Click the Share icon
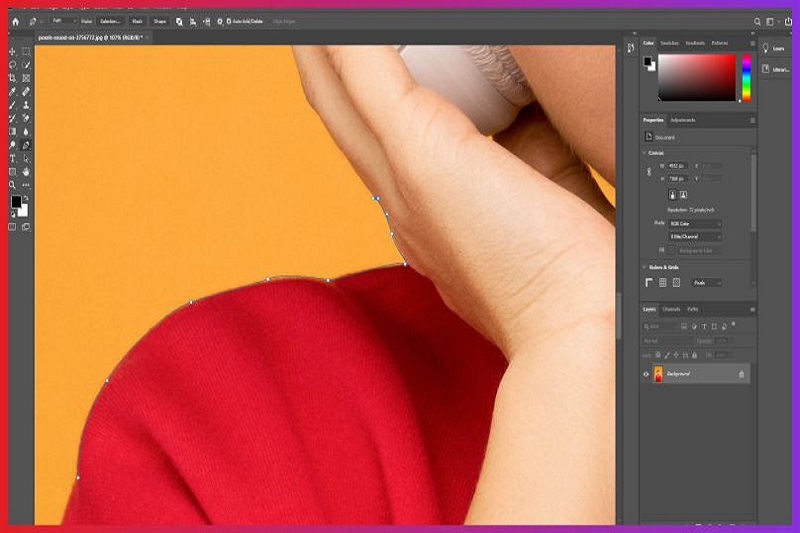Viewport: 800px width, 533px height. point(788,21)
